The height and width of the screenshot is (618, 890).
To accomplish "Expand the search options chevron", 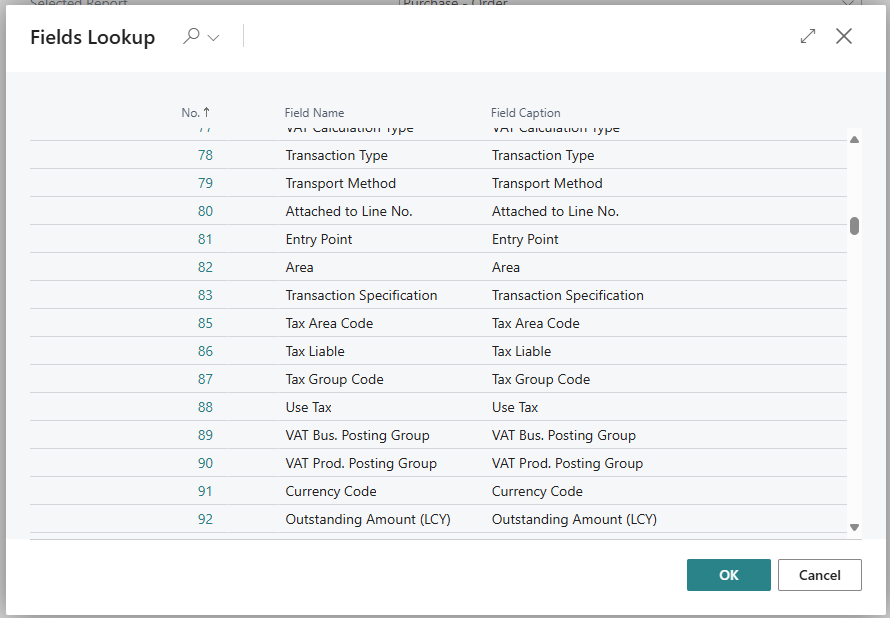I will [x=213, y=37].
